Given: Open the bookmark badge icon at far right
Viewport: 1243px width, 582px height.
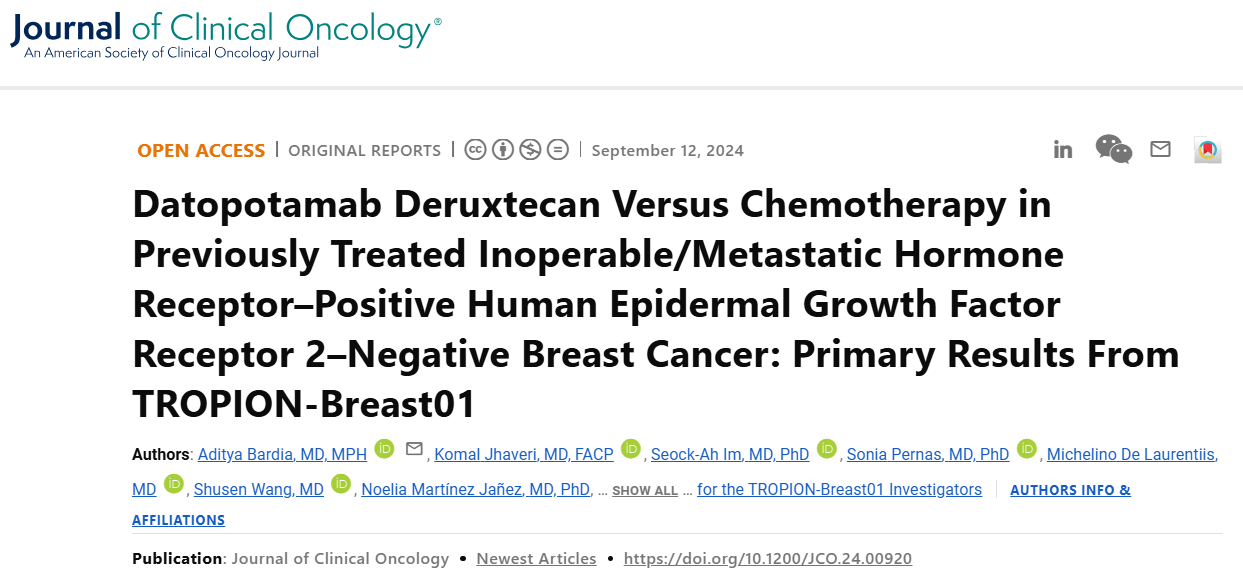Looking at the screenshot, I should (1208, 150).
